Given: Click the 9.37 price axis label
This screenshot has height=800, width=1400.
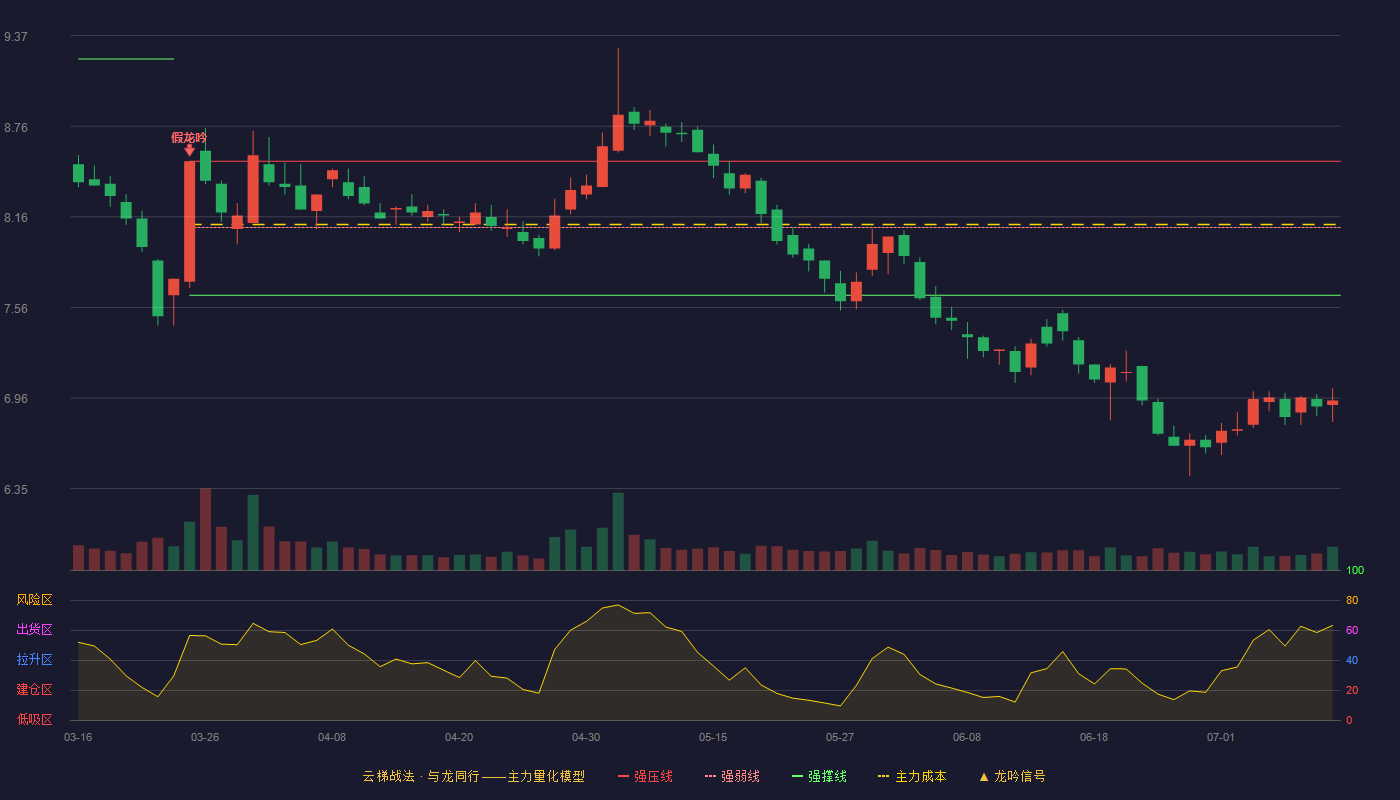Looking at the screenshot, I should (x=16, y=37).
